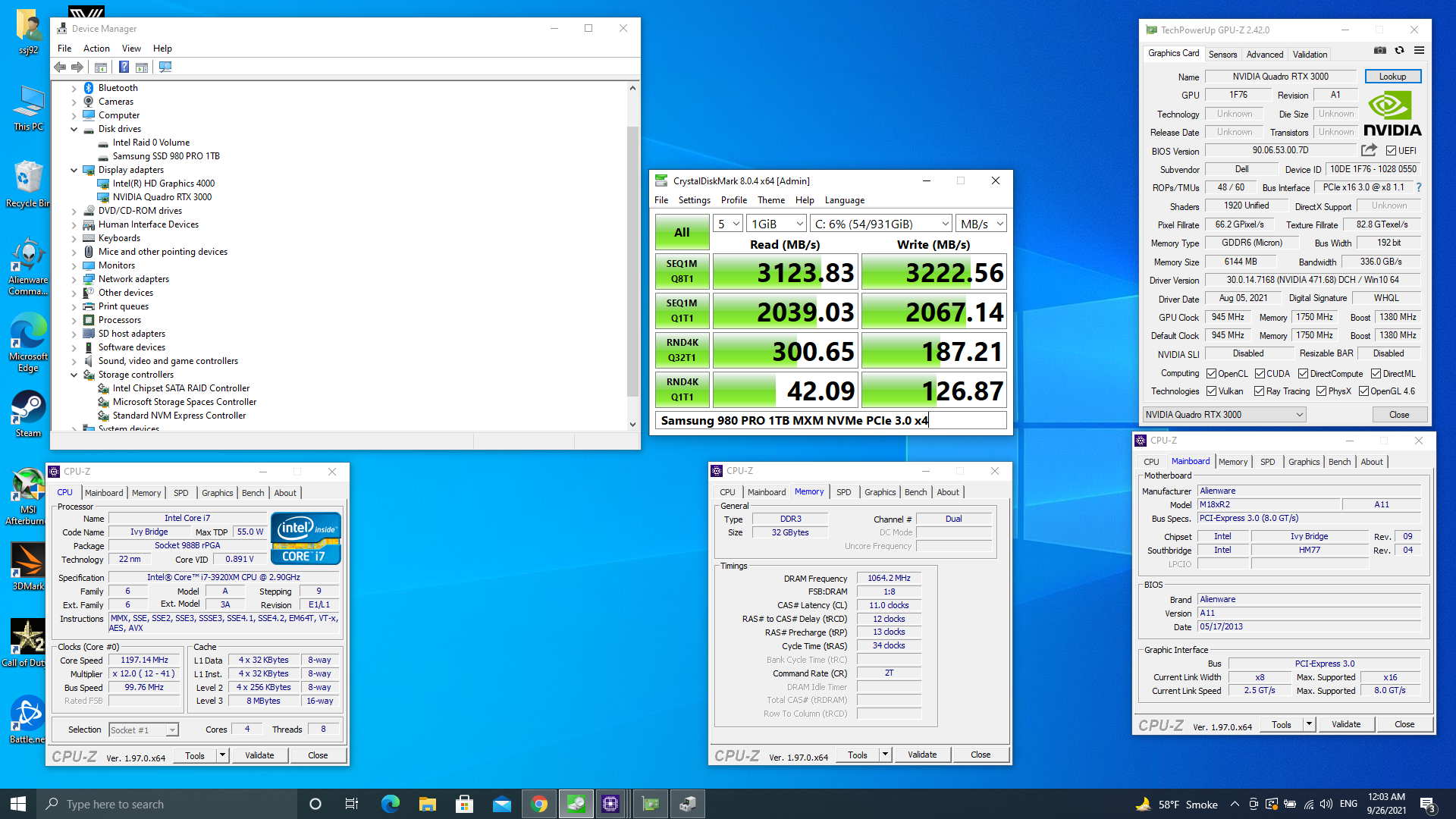1456x819 pixels.
Task: Toggle the UEFI checkbox in GPU-Z
Action: coord(1391,151)
